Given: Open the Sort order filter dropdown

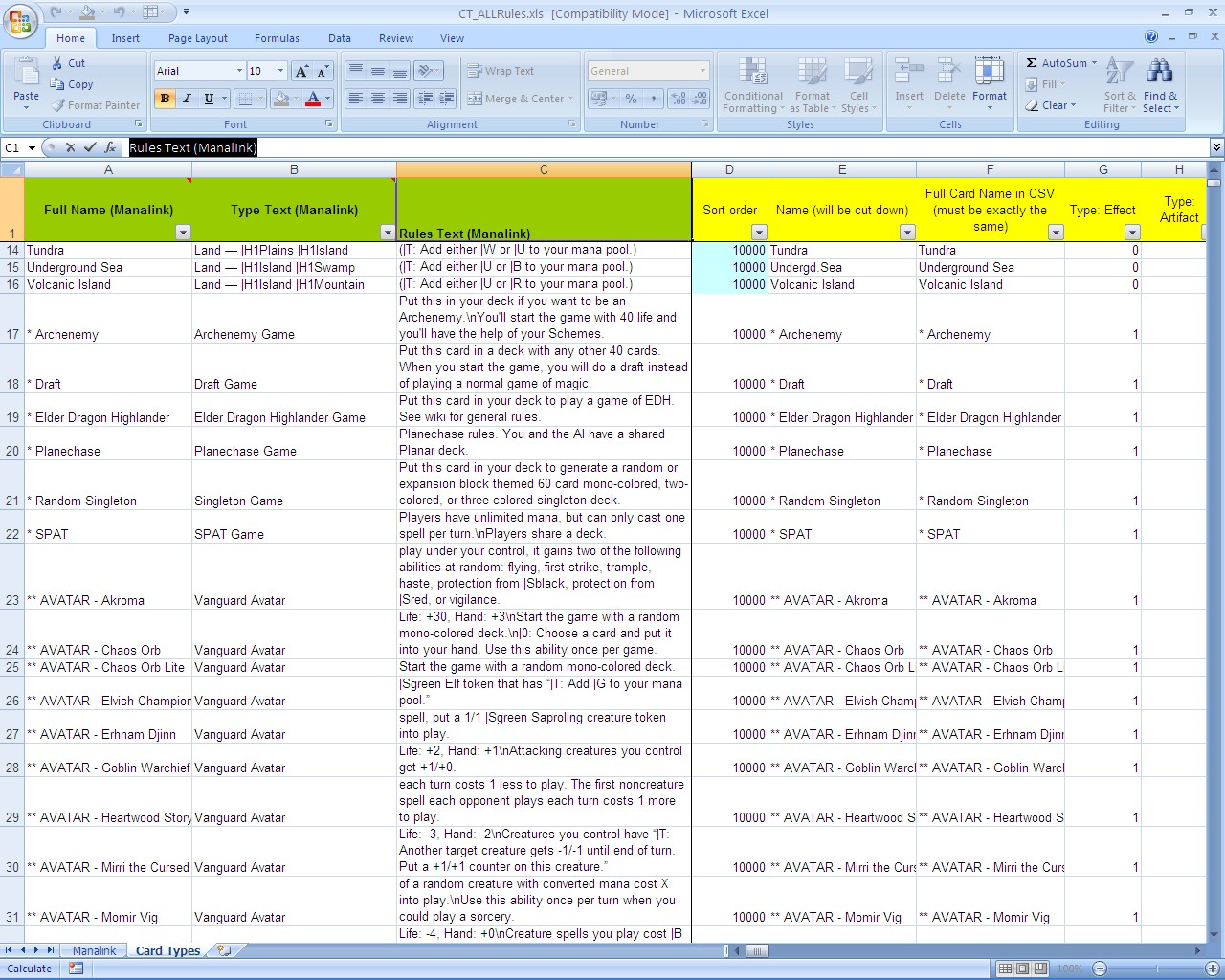Looking at the screenshot, I should point(759,233).
